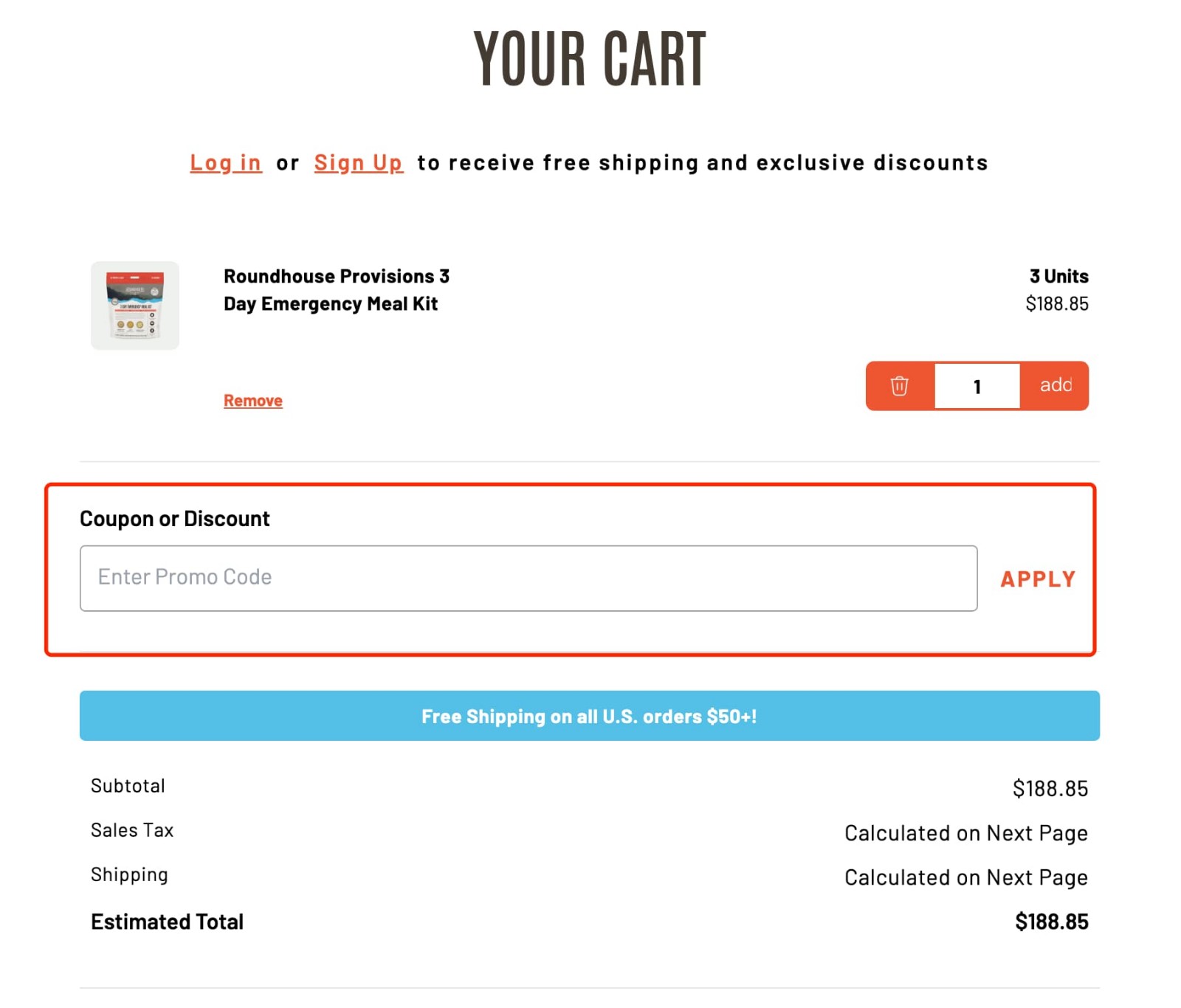
Task: Remove the 3 Day Emergency Meal Kit
Action: [x=252, y=400]
